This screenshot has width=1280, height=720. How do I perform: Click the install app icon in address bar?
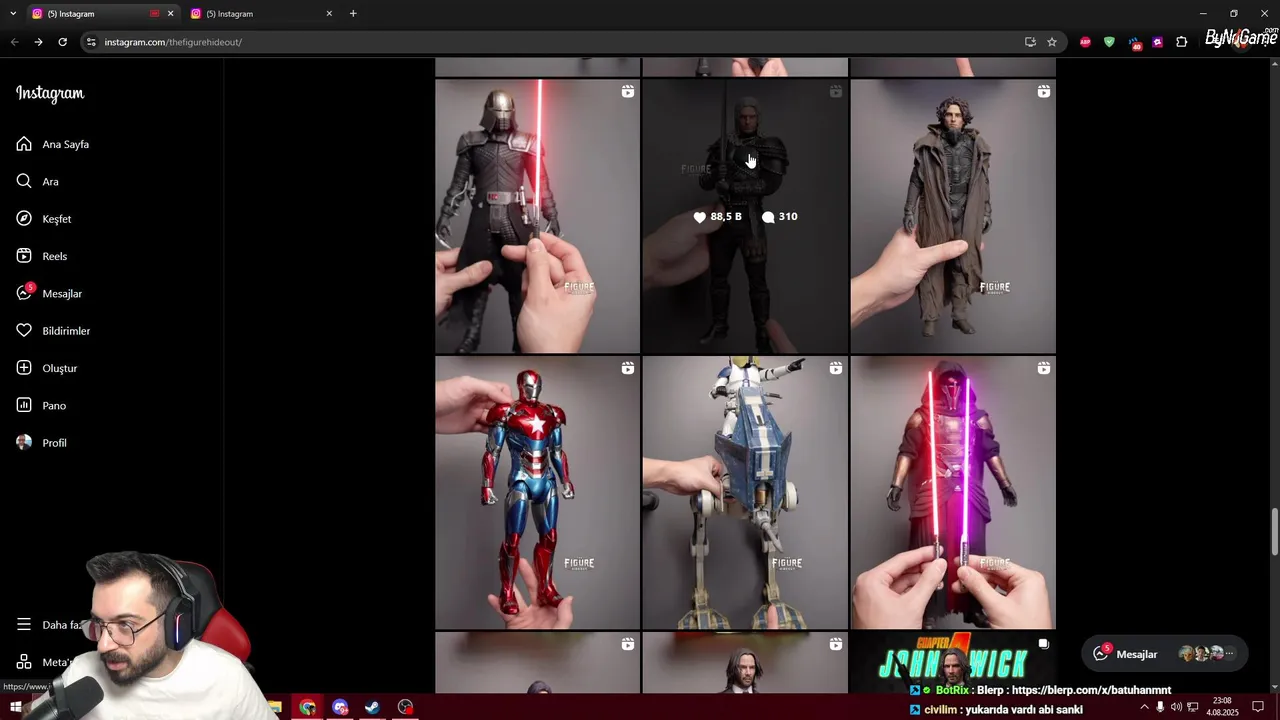click(1030, 42)
